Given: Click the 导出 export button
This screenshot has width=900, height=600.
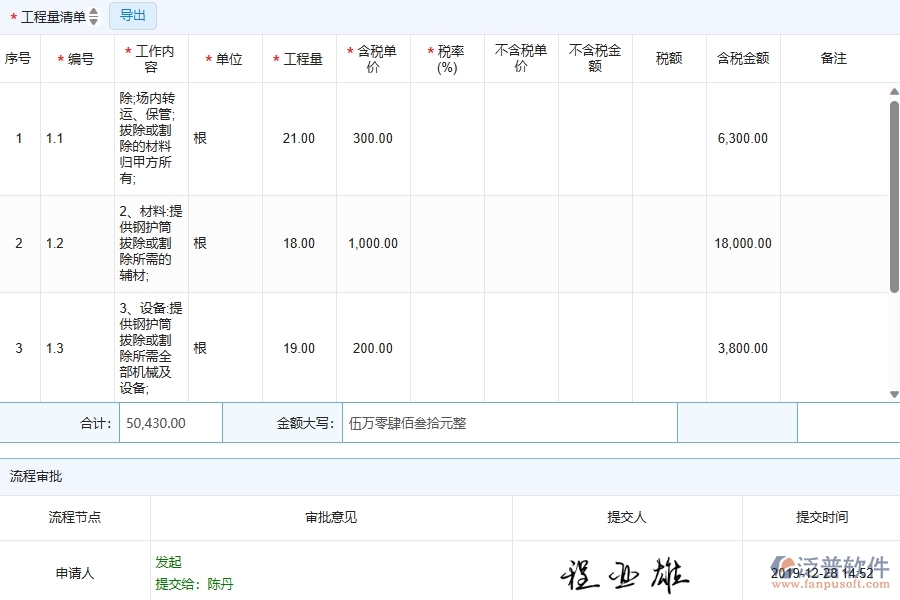Looking at the screenshot, I should (x=133, y=15).
